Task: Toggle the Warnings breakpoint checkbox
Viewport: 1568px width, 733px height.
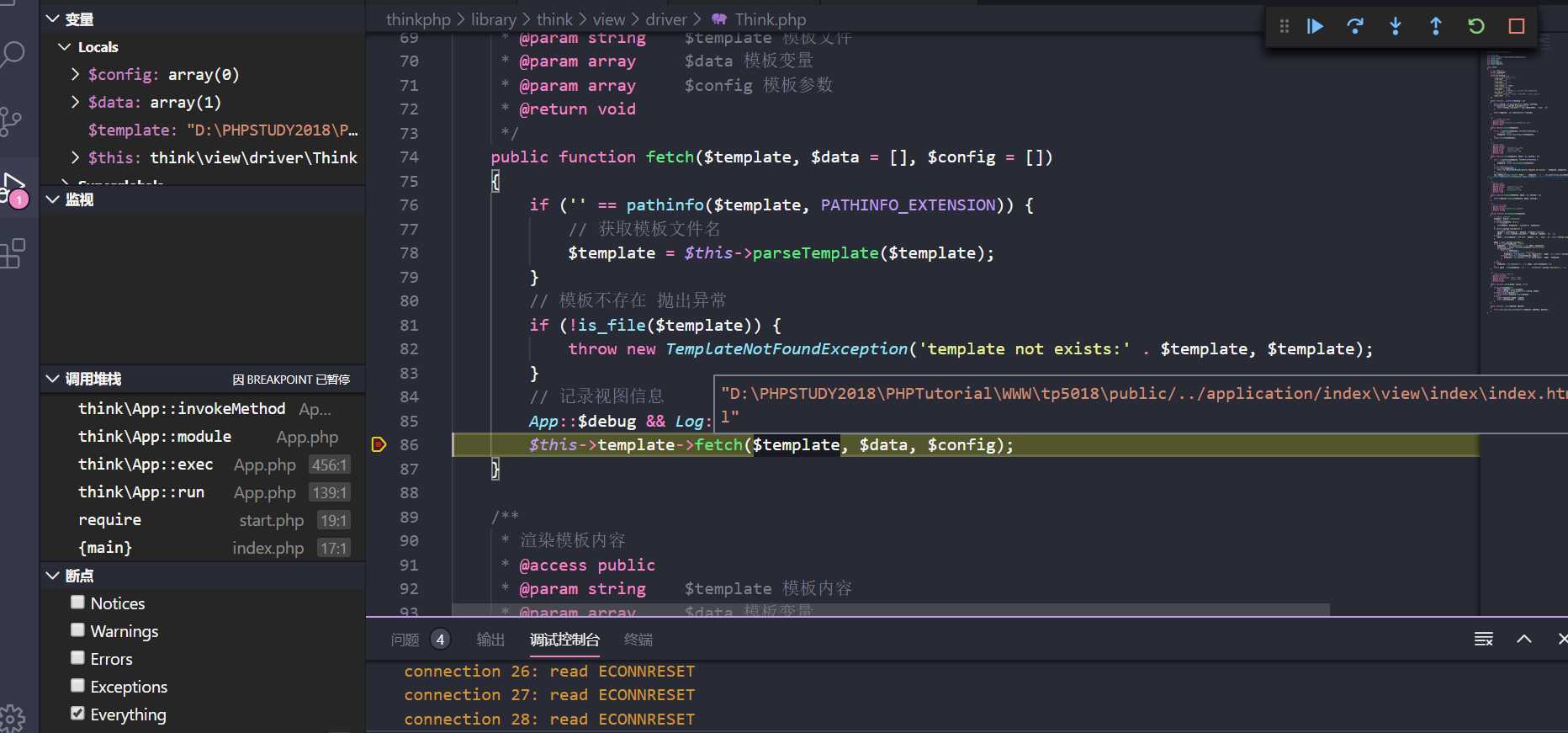Action: coord(78,630)
